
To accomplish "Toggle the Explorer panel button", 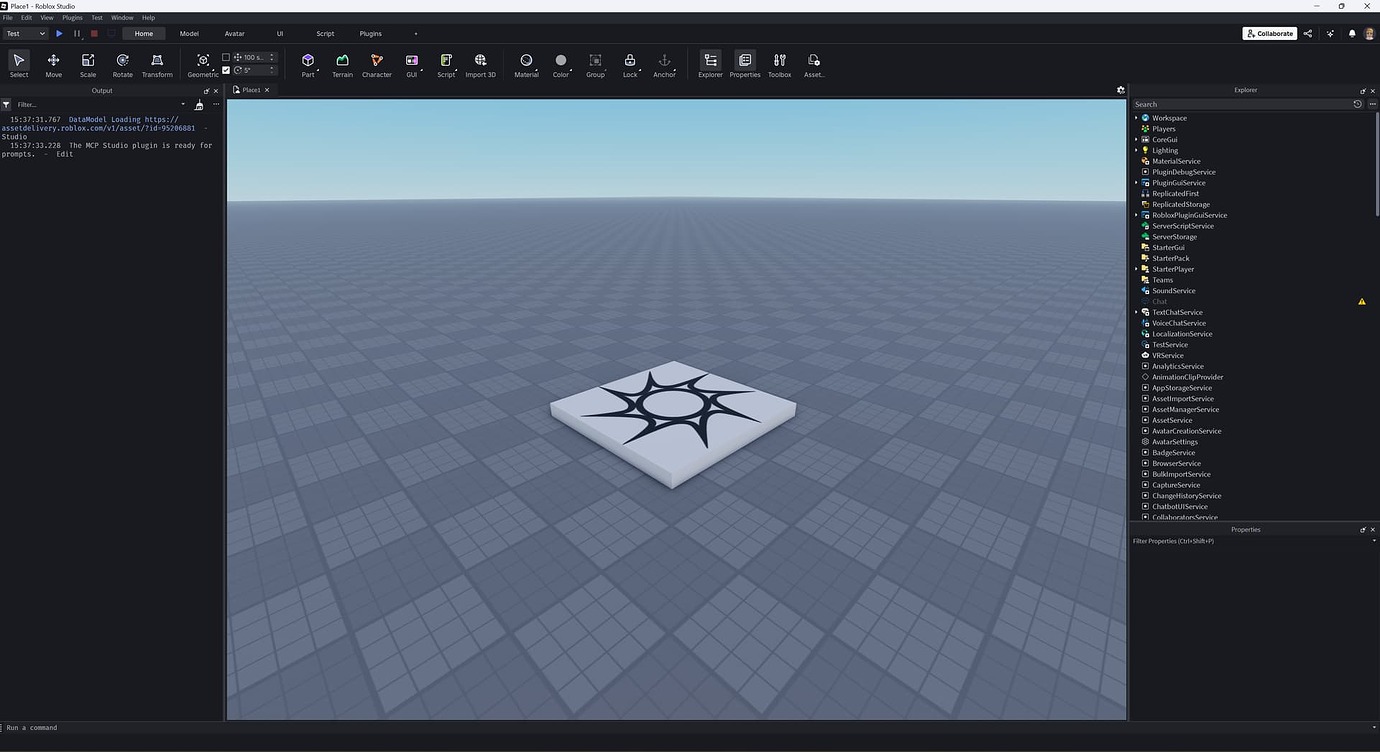I will click(x=710, y=65).
